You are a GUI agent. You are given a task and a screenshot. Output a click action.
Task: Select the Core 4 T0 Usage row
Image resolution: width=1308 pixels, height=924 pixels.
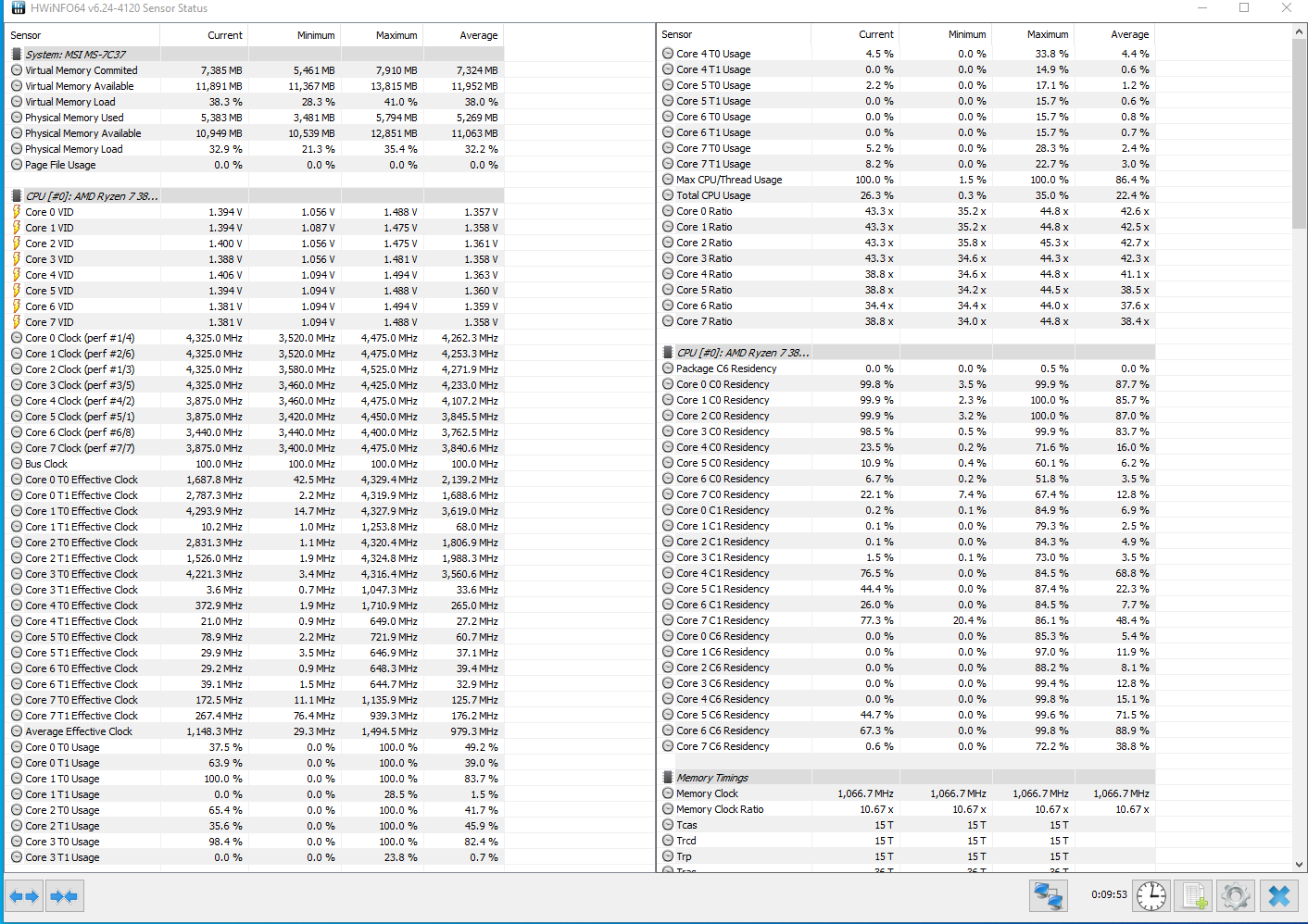907,54
